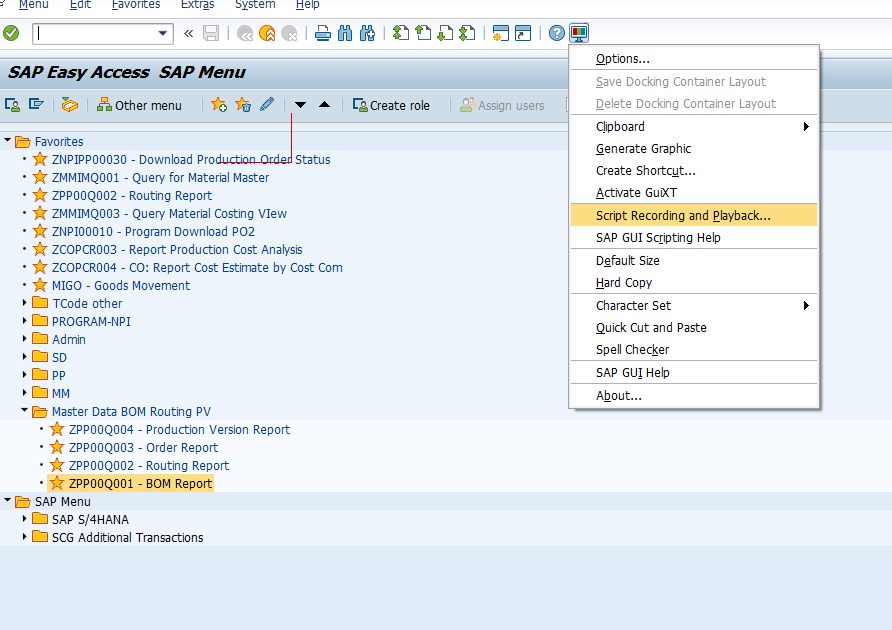Click the Cancel icon in toolbar
The image size is (892, 630).
[x=289, y=34]
